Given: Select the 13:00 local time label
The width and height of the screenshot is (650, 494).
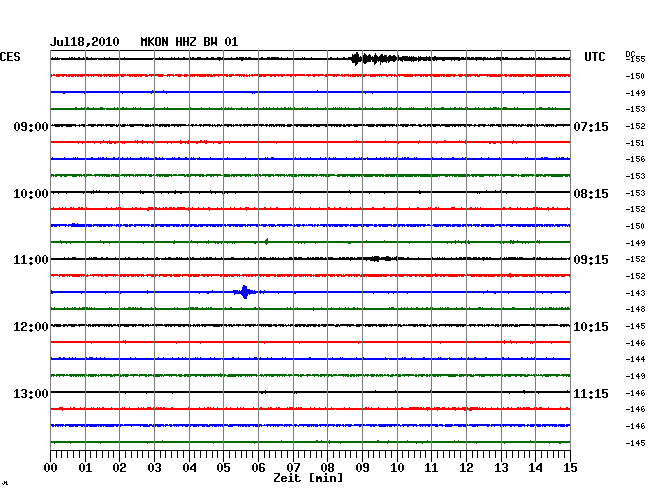Looking at the screenshot, I should (31, 393).
